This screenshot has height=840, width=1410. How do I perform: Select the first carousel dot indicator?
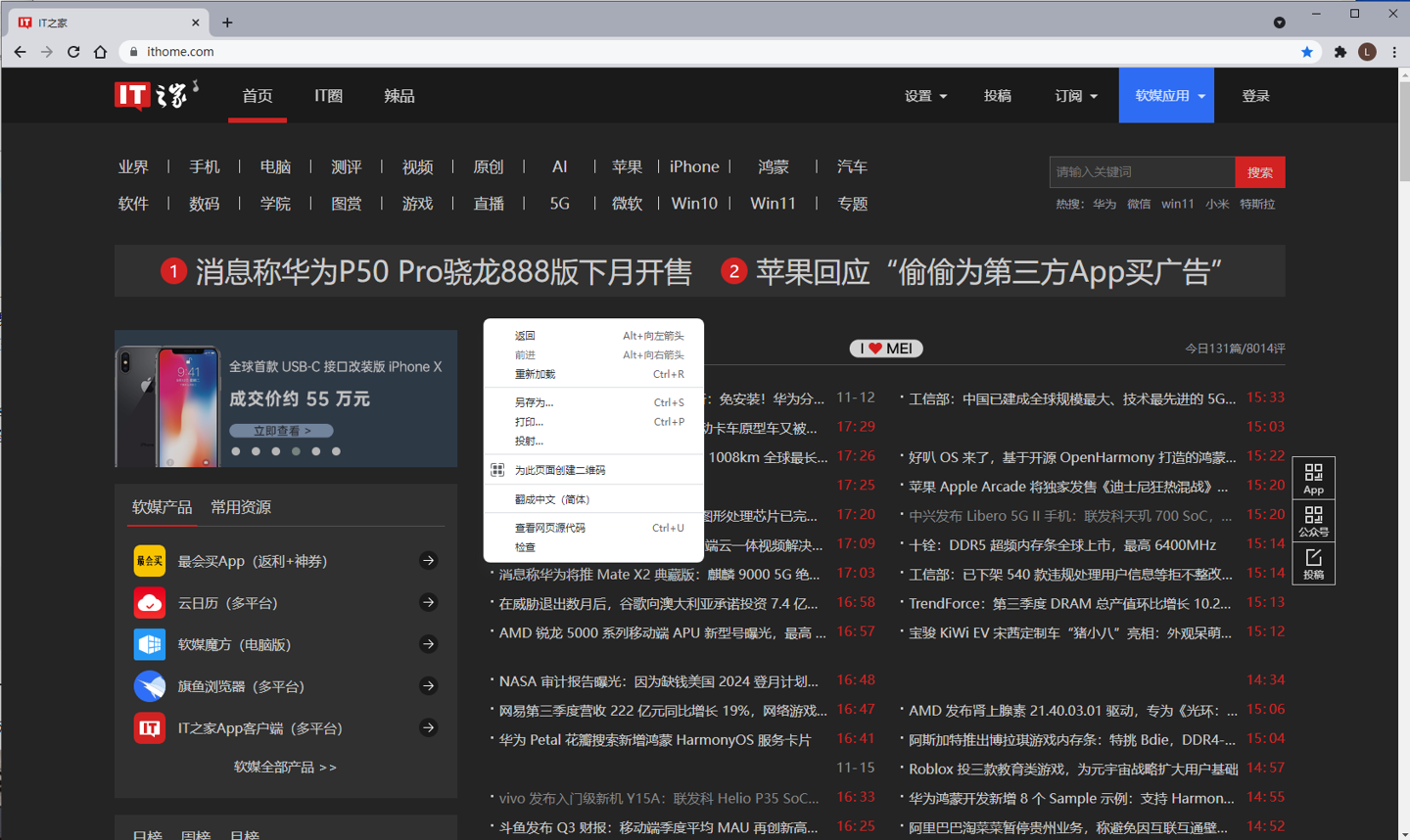[236, 451]
